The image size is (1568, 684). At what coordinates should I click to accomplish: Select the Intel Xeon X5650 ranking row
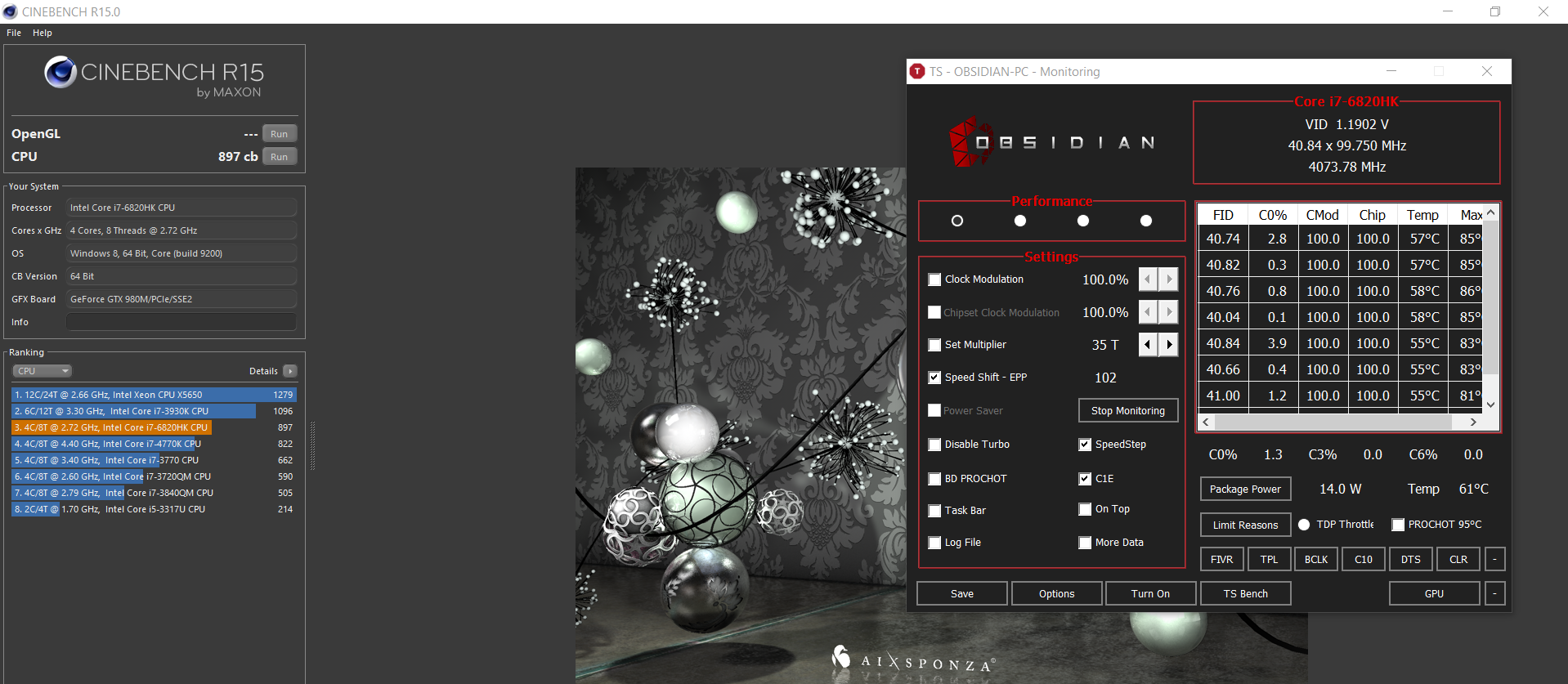154,395
